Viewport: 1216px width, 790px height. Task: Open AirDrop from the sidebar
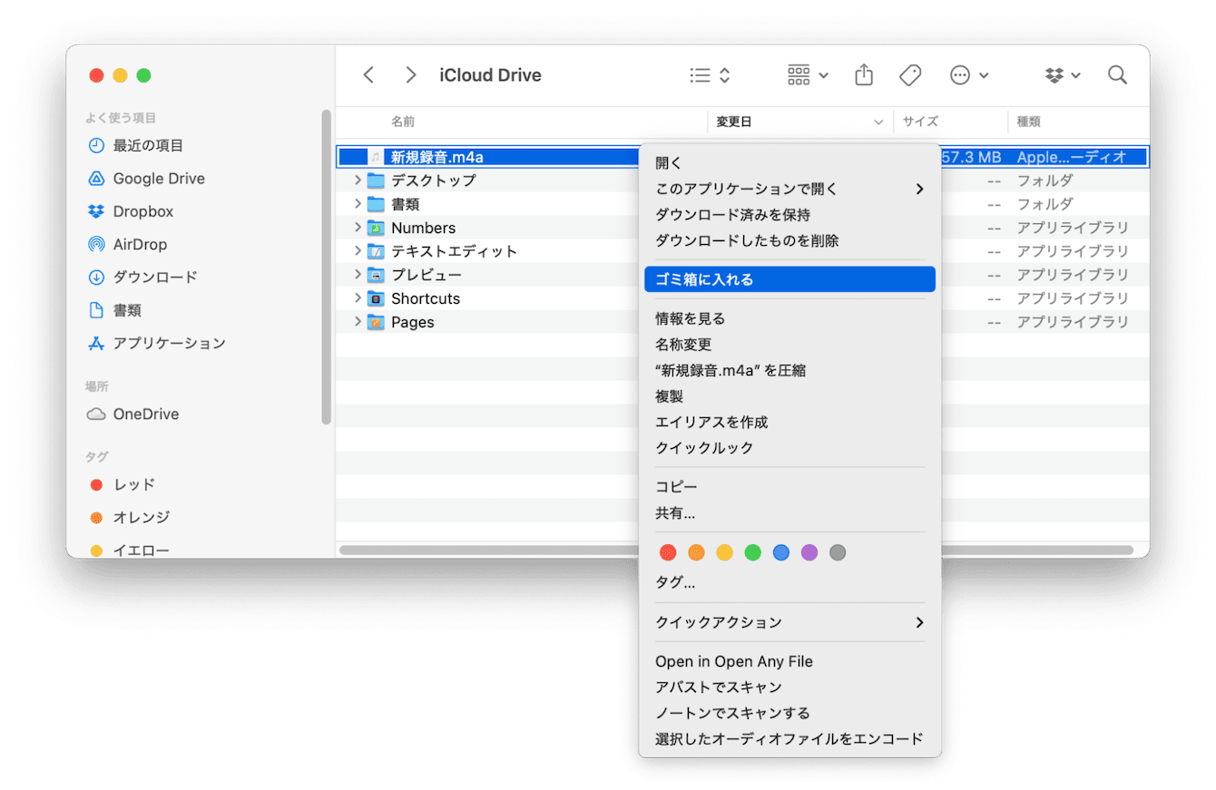coord(140,244)
